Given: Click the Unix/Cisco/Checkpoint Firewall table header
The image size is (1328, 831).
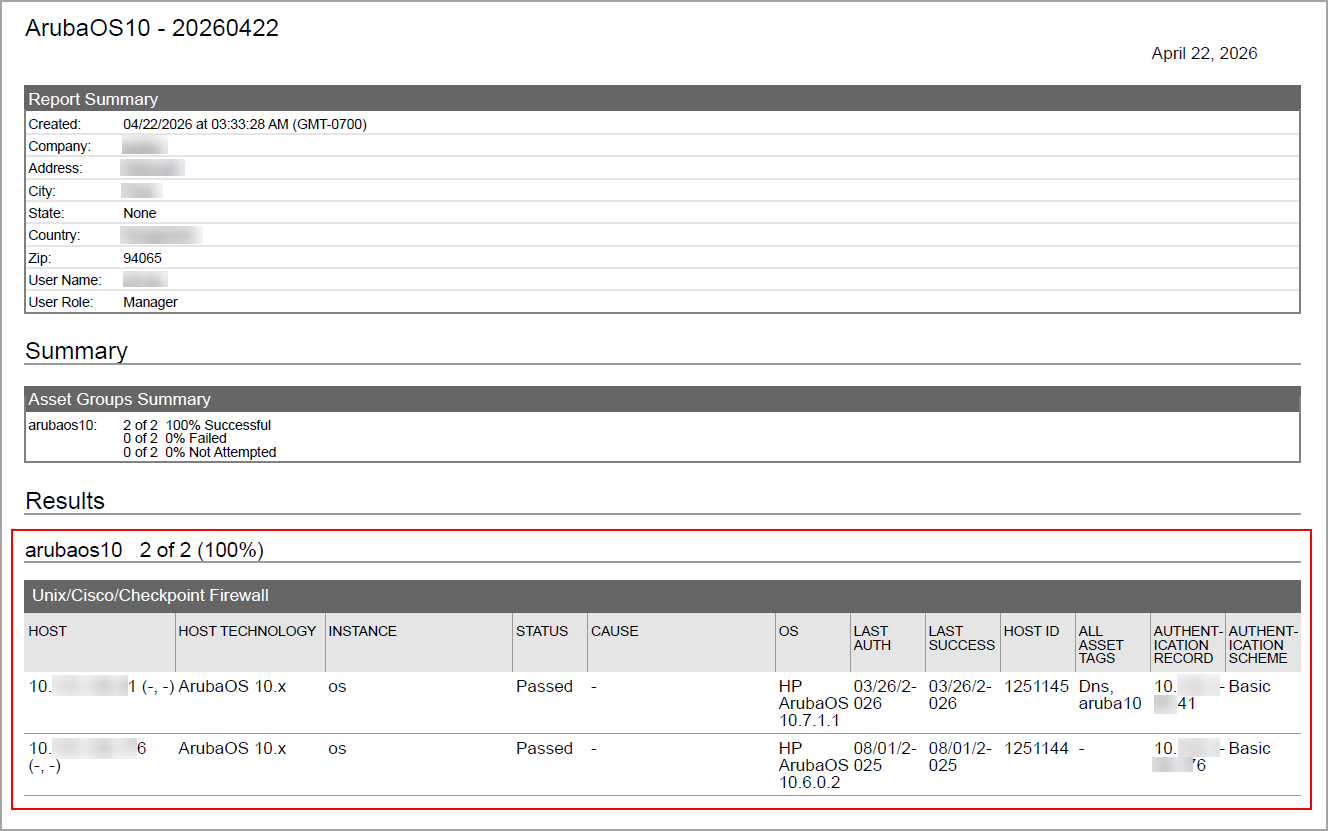Looking at the screenshot, I should pyautogui.click(x=662, y=596).
